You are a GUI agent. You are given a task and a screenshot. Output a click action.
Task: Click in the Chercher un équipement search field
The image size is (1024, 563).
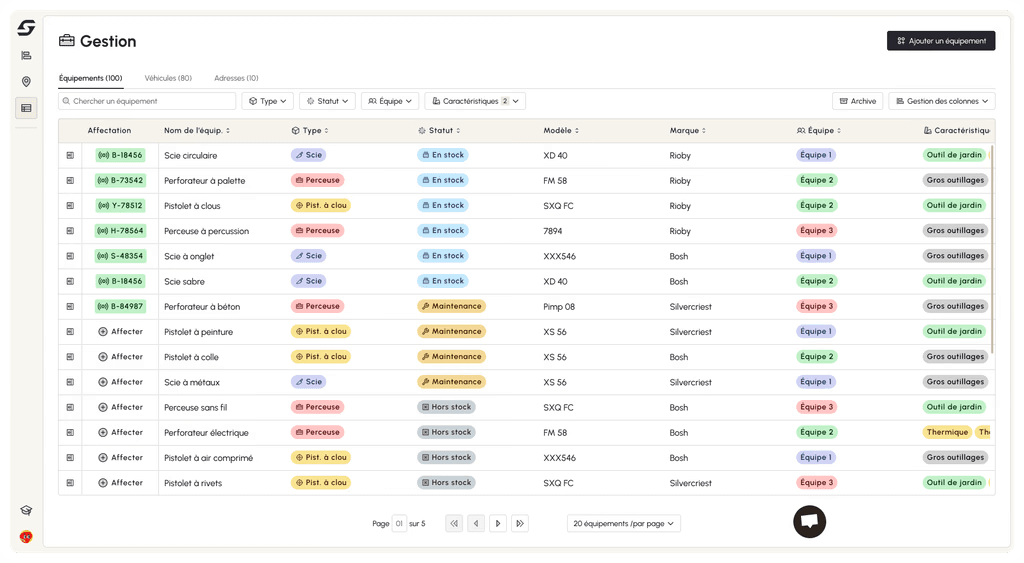pos(147,101)
